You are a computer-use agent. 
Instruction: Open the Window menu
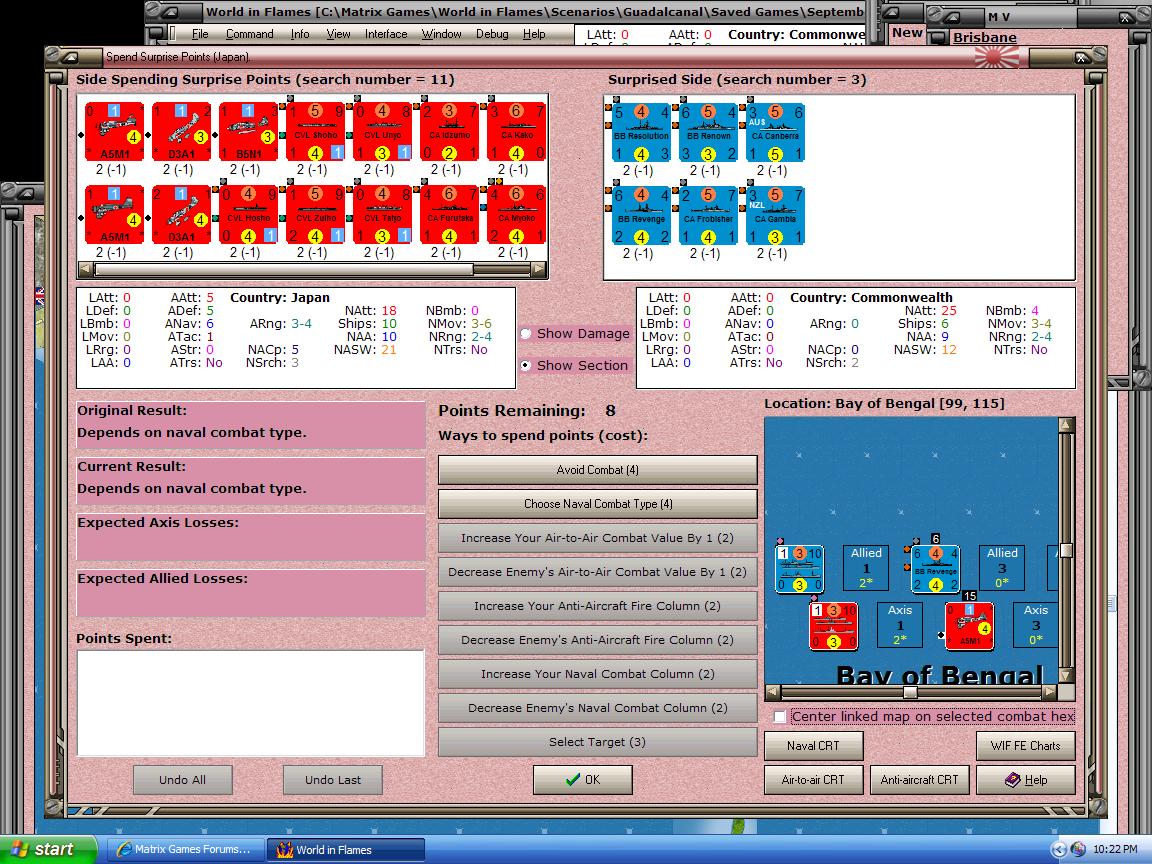point(441,34)
